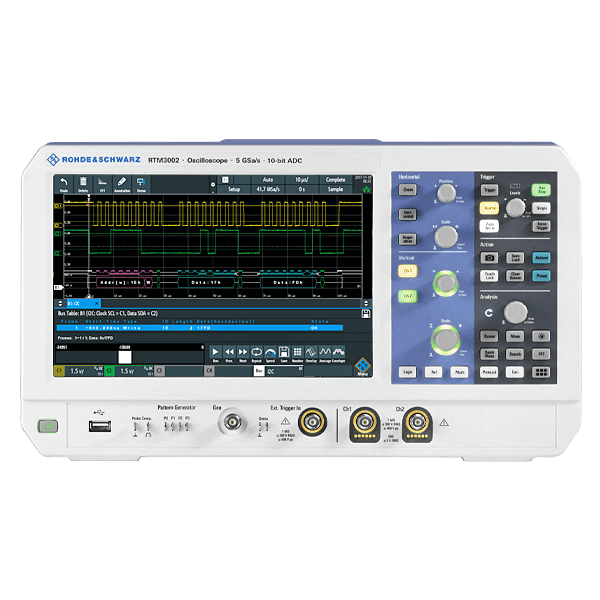Toggle the C1 channel label on screen
Image resolution: width=600 pixels, height=600 pixels.
point(59,371)
